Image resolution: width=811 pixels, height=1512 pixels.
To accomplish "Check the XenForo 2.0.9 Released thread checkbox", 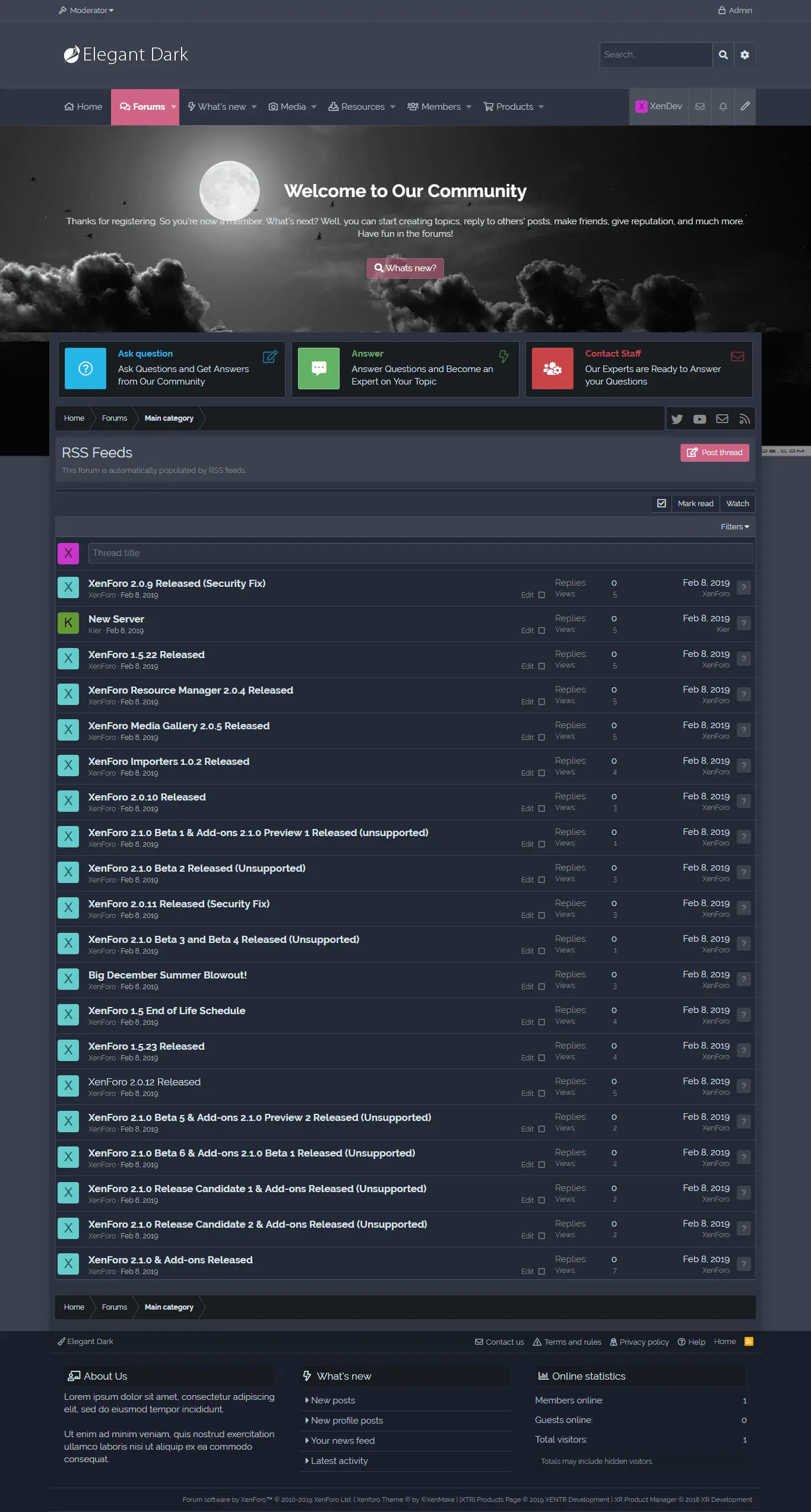I will 541,595.
